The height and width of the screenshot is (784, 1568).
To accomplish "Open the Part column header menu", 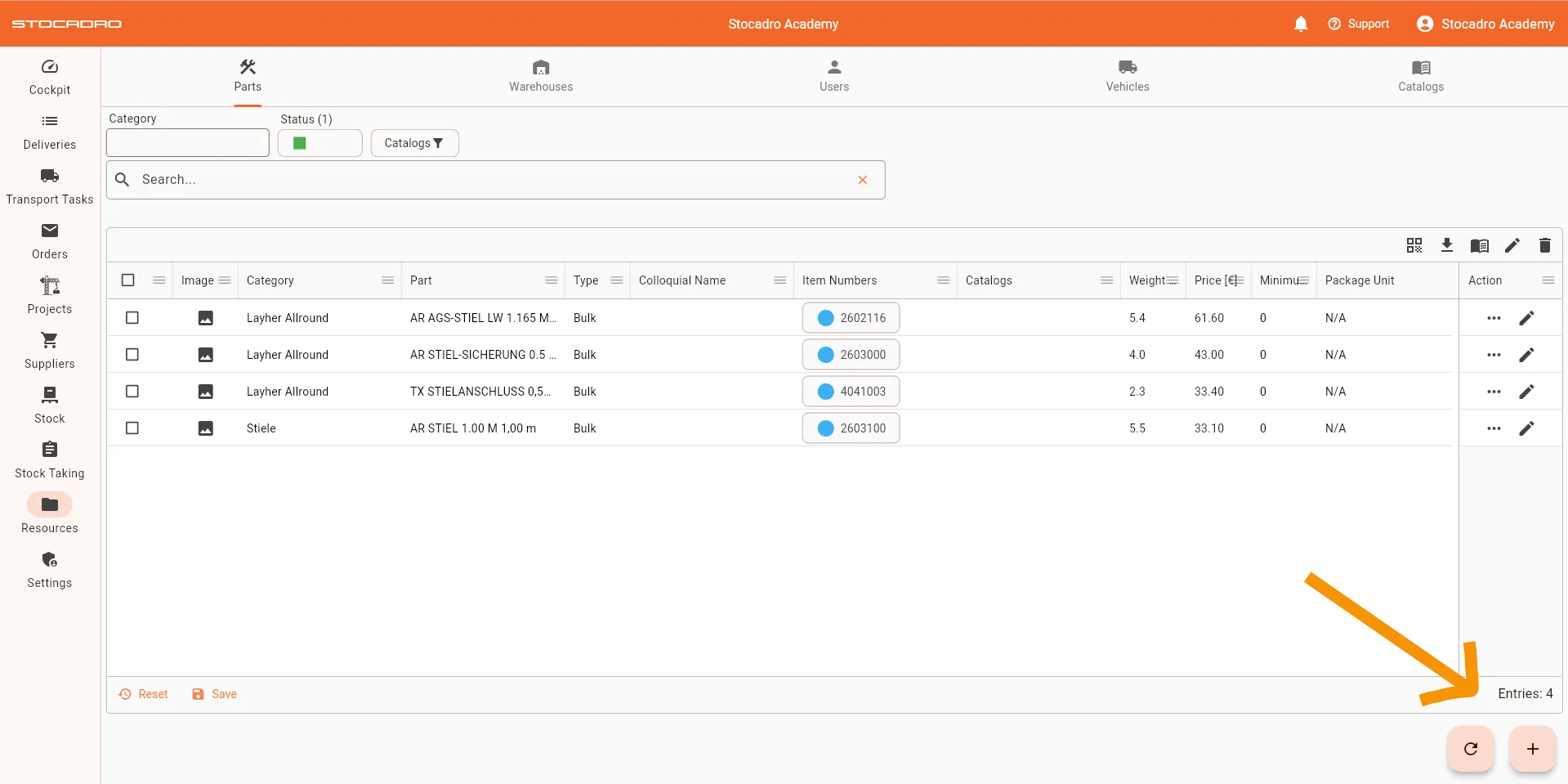I will click(x=552, y=280).
